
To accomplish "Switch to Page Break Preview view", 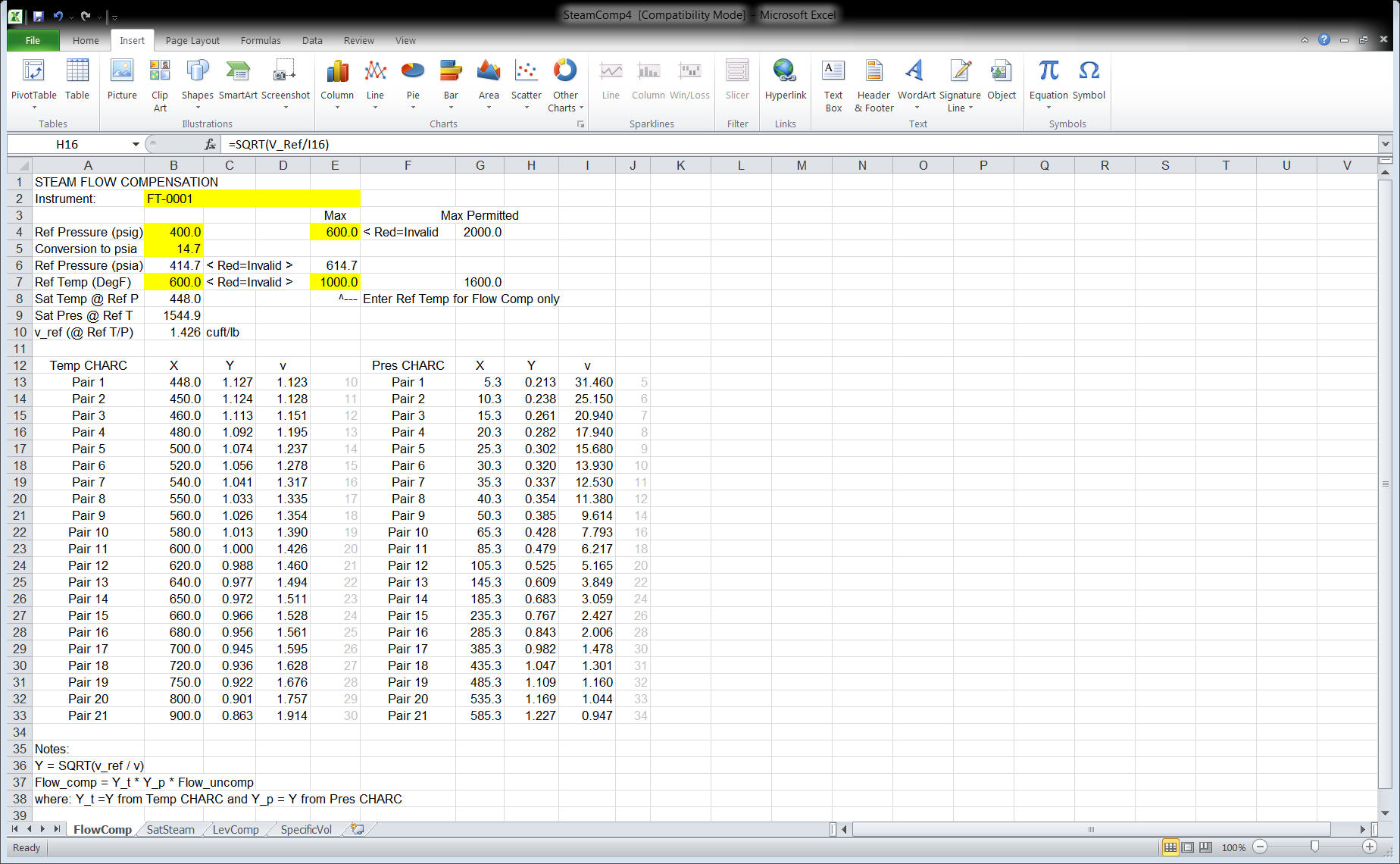I will pyautogui.click(x=1205, y=847).
